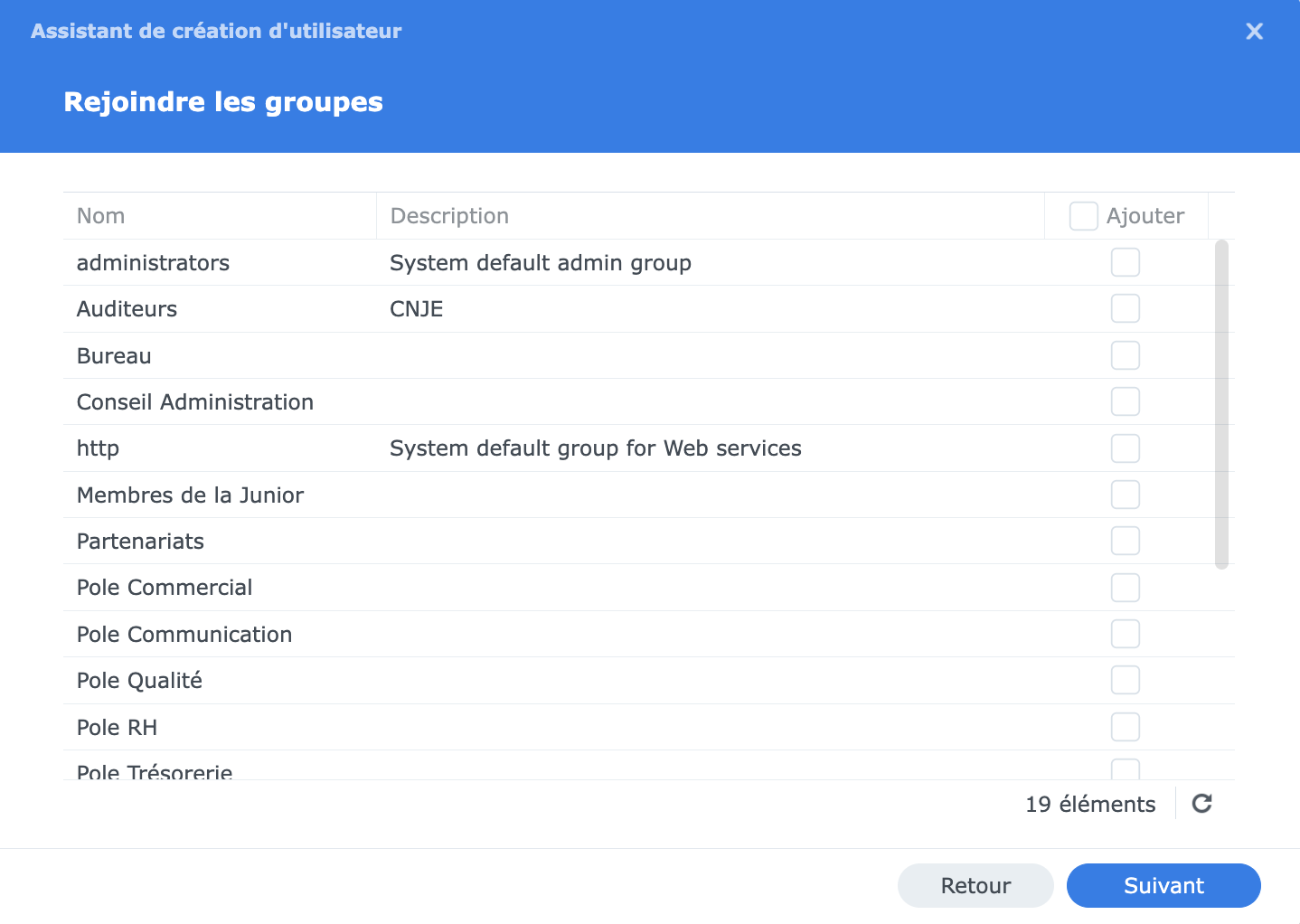Click the group list vertical scrollbar
Viewport: 1300px width, 924px height.
point(1221,404)
